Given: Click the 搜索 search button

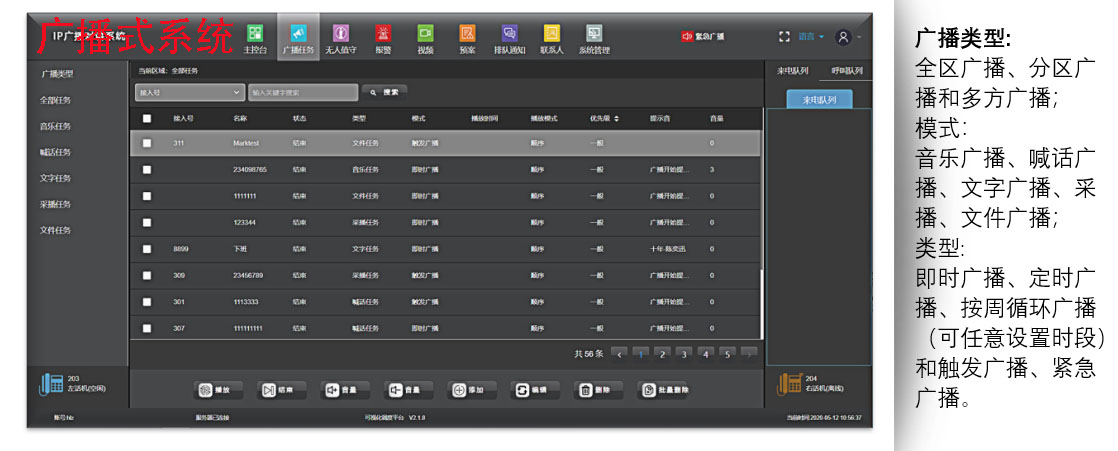Looking at the screenshot, I should click(x=385, y=92).
